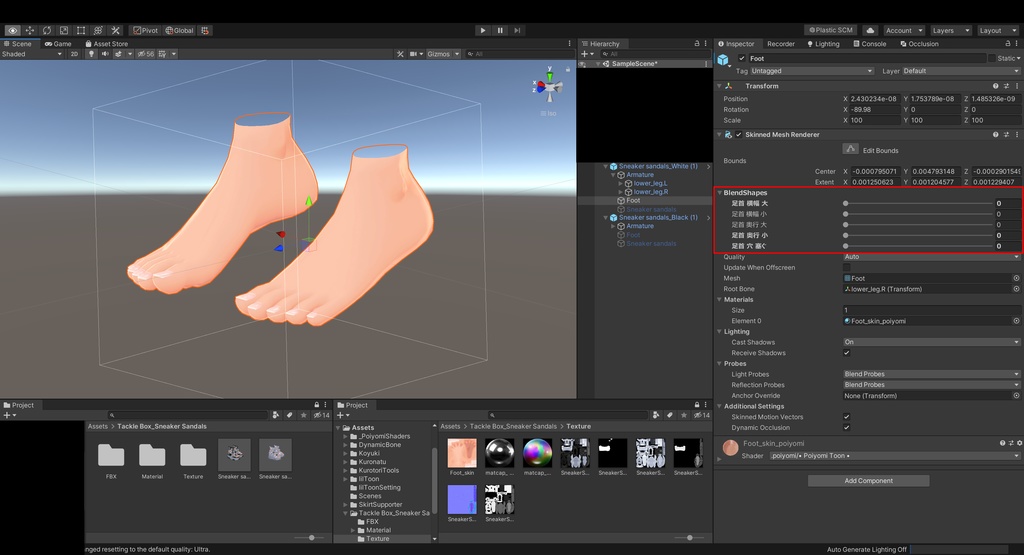Switch to the Game tab

coord(58,44)
